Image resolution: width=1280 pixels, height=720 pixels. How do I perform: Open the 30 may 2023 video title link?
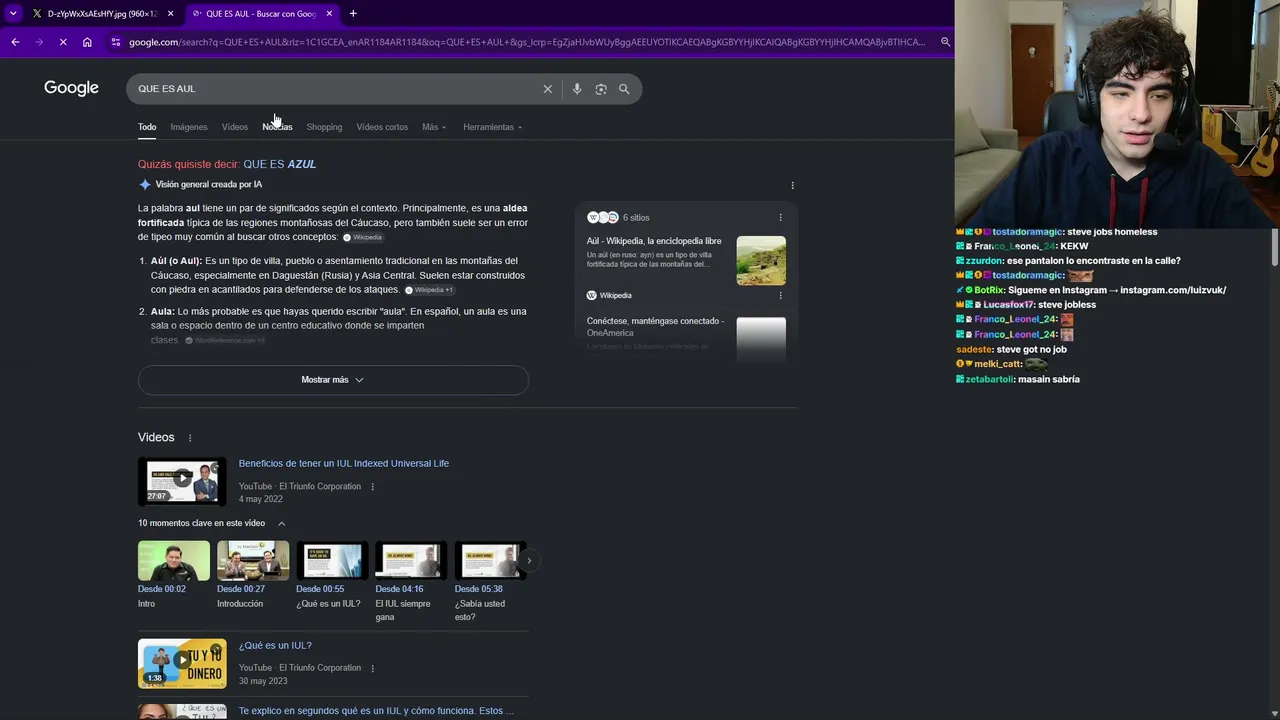pyautogui.click(x=275, y=646)
